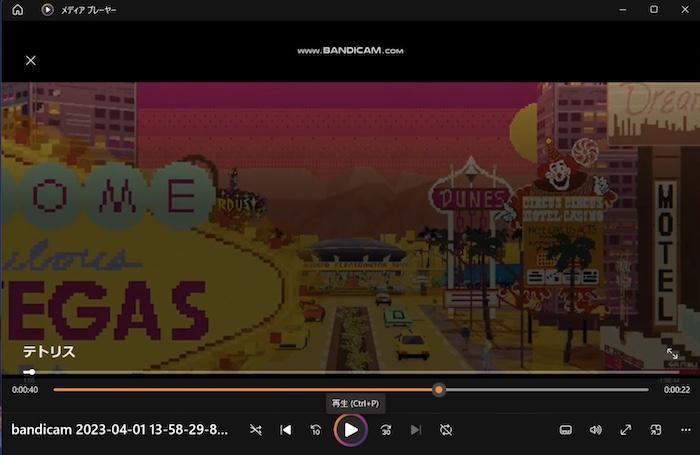Click the bandicam file name title
This screenshot has width=700, height=455.
click(x=120, y=430)
